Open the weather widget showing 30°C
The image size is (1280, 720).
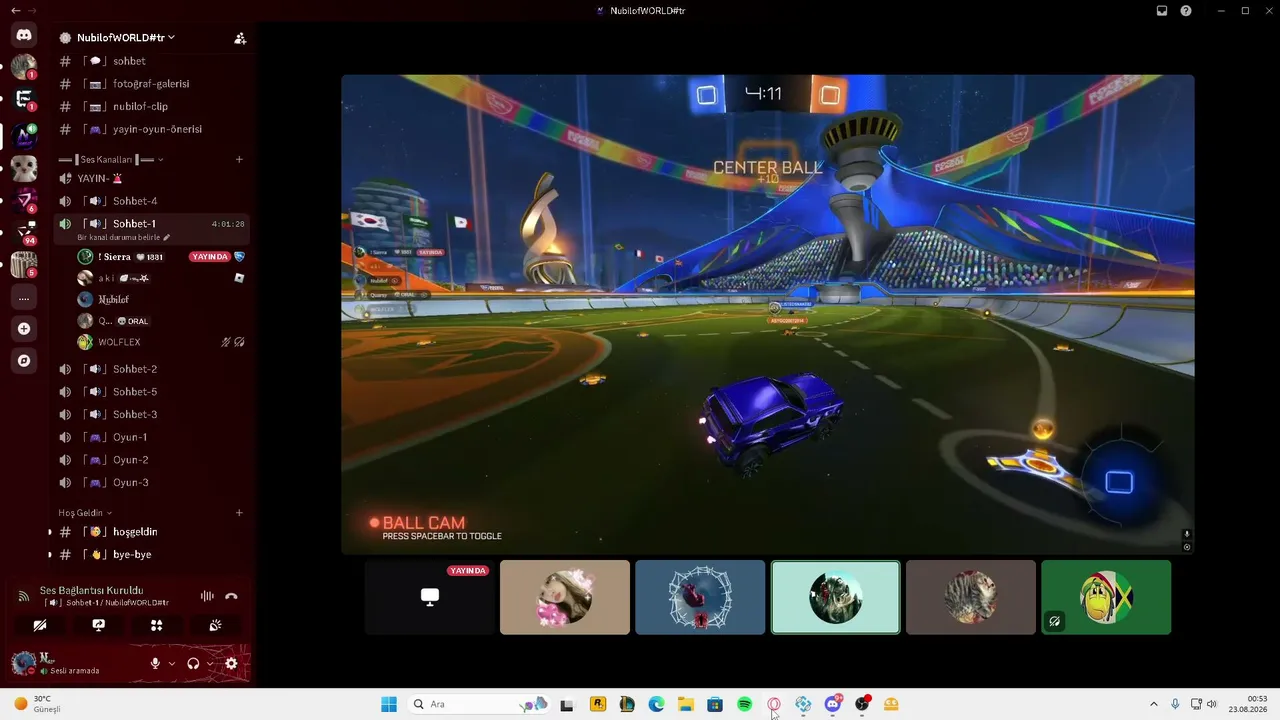(x=37, y=704)
